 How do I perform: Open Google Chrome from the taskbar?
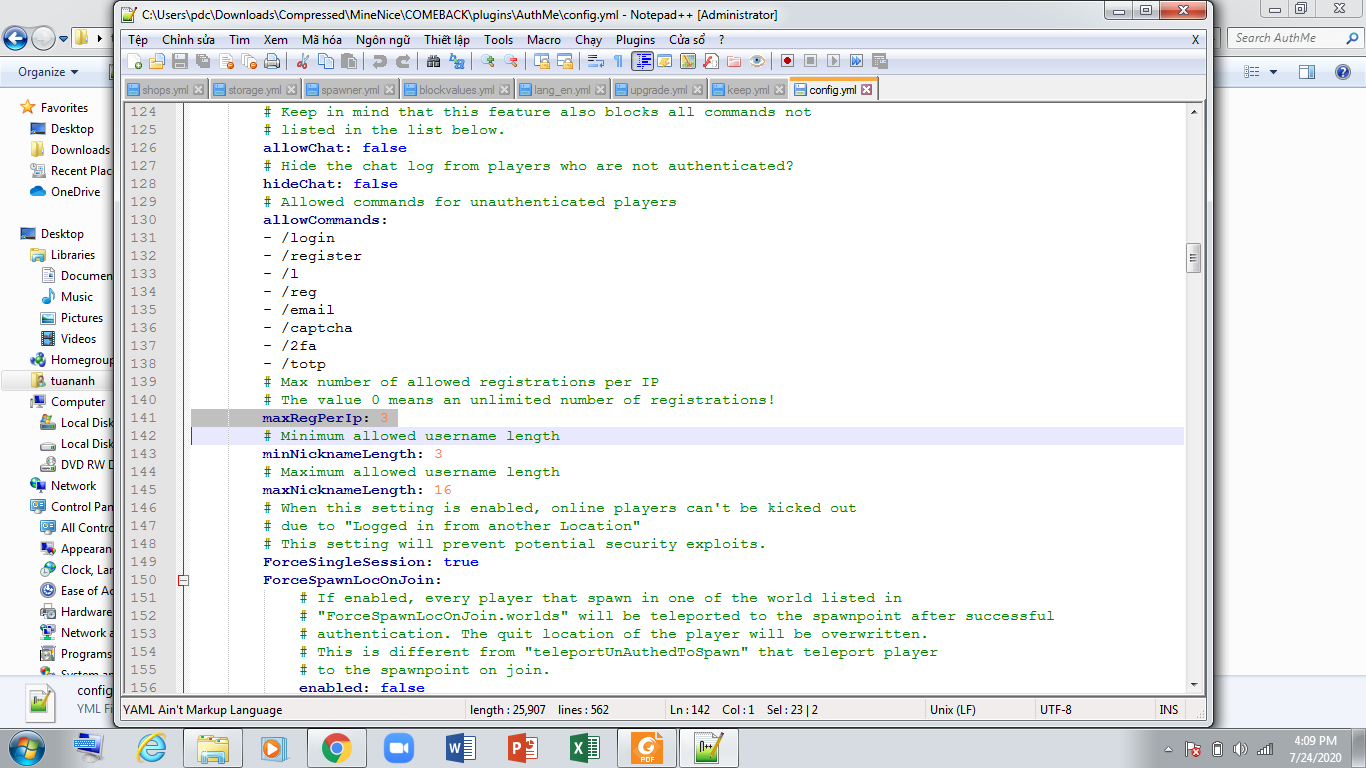(336, 748)
